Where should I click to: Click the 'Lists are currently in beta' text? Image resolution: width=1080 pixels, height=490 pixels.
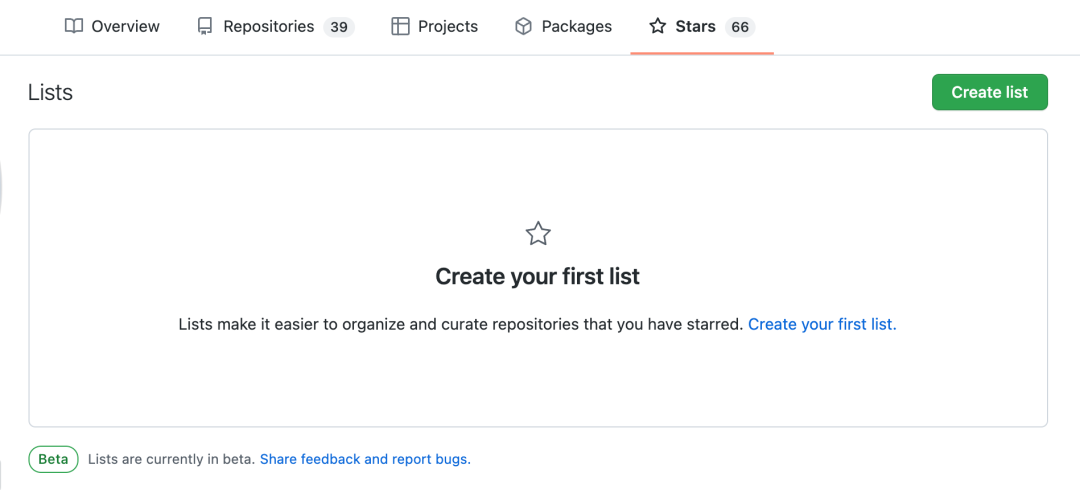click(172, 459)
